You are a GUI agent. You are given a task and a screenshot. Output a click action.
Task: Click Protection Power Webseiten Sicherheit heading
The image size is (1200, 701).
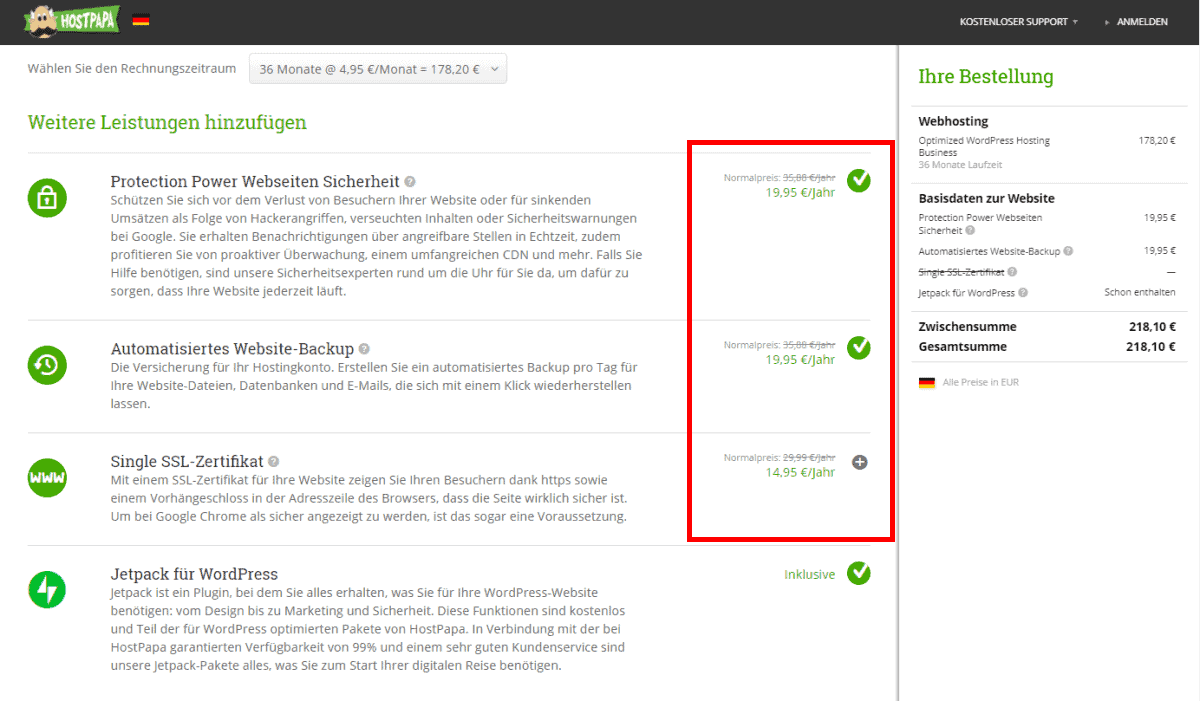(x=254, y=181)
